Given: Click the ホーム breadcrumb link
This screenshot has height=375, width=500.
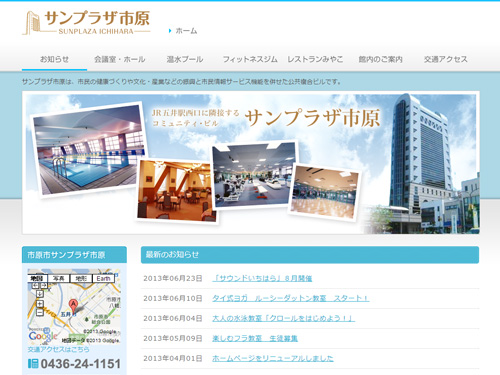Looking at the screenshot, I should click(186, 31).
